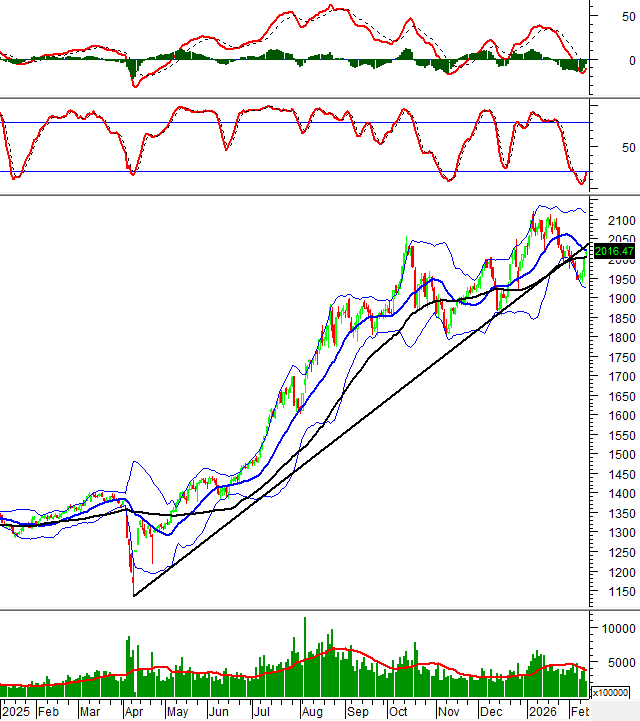Click the 10000 volume axis label
The width and height of the screenshot is (640, 721).
tap(616, 628)
